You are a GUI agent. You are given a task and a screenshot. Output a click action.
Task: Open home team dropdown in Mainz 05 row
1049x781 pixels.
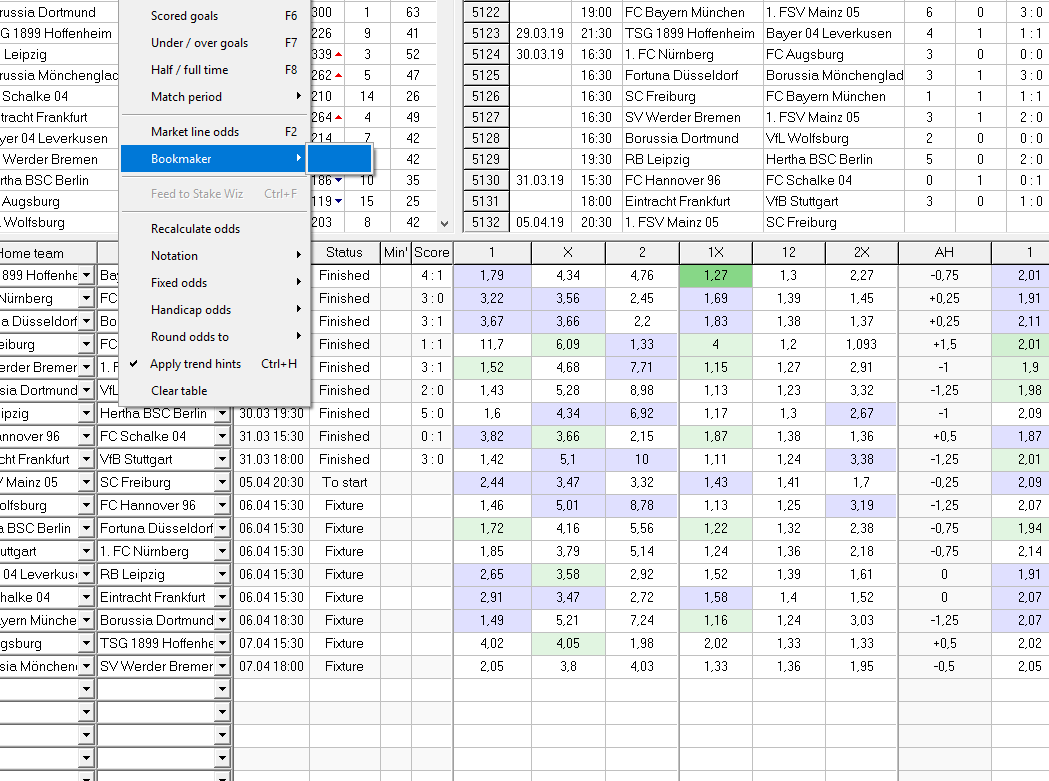(86, 483)
